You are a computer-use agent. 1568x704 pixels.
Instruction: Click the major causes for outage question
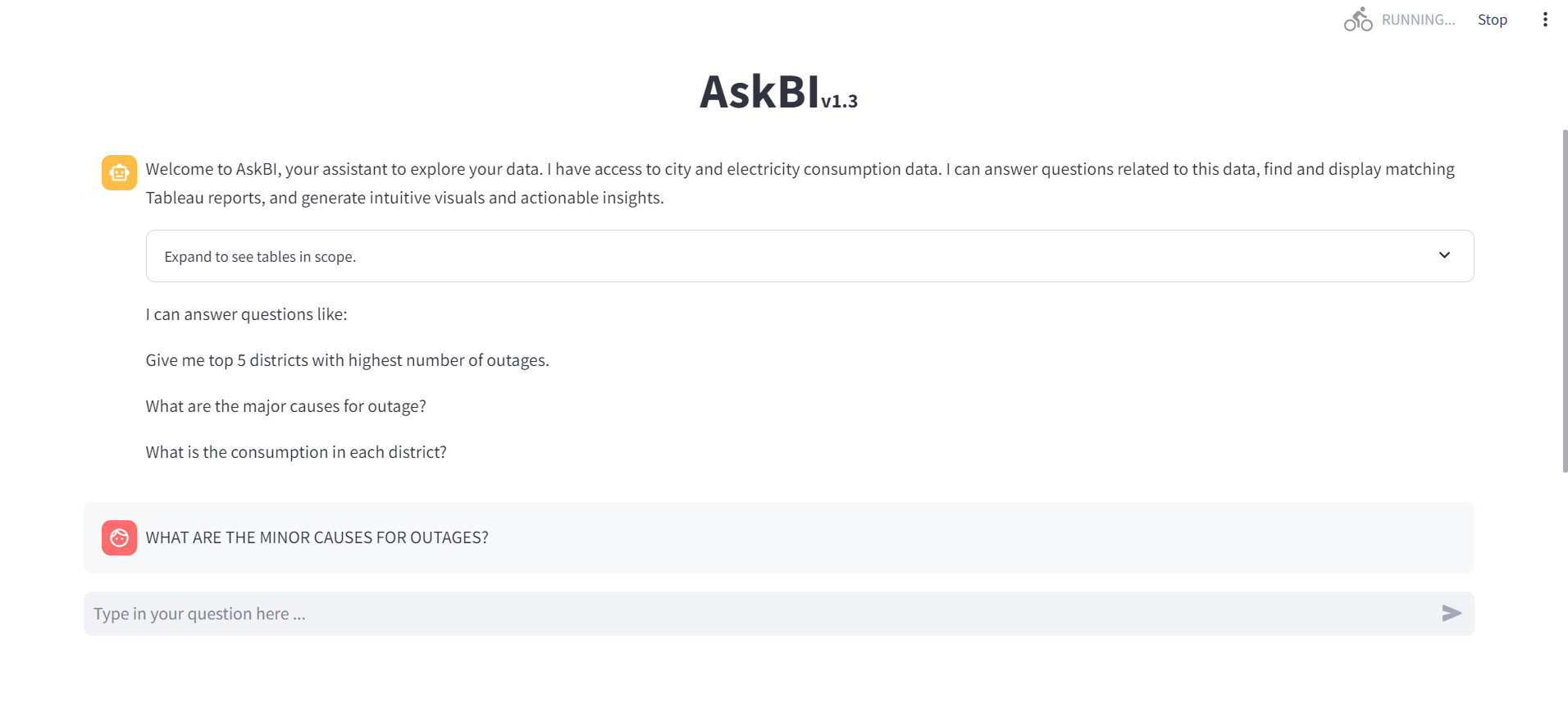pos(285,406)
